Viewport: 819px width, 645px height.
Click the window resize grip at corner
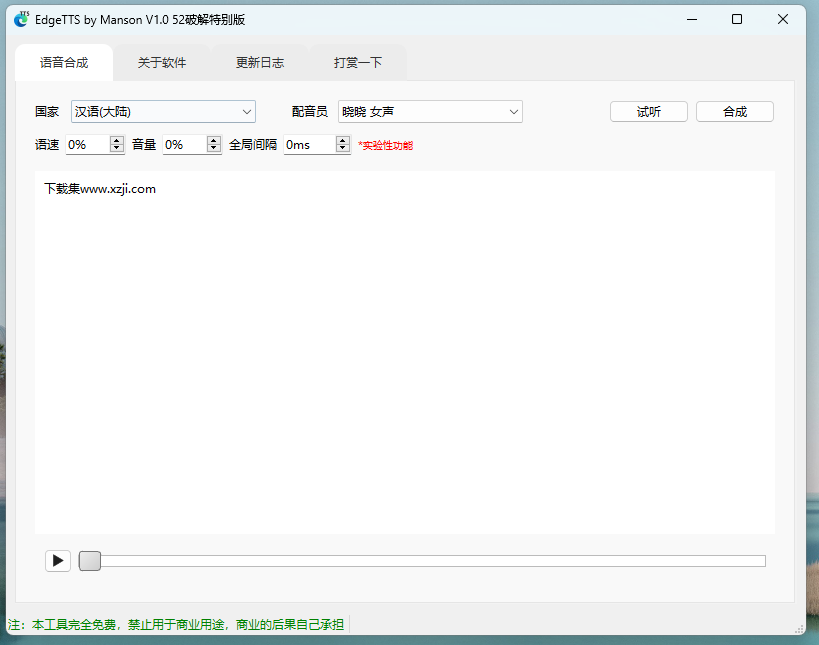tap(799, 629)
